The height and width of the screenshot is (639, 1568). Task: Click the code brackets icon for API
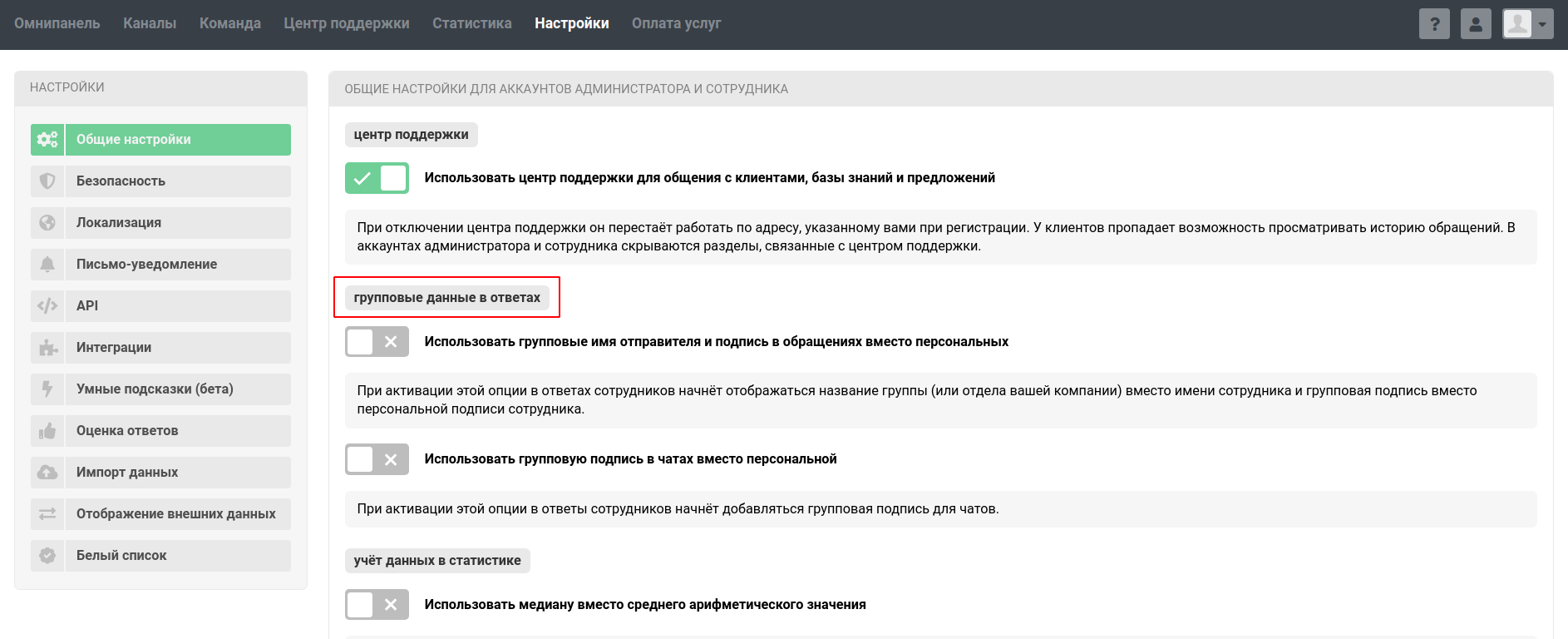(47, 306)
